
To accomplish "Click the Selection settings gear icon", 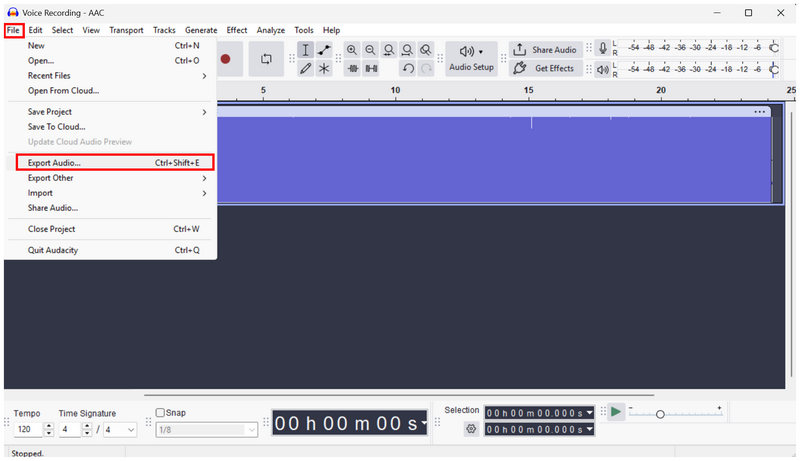I will (x=471, y=429).
